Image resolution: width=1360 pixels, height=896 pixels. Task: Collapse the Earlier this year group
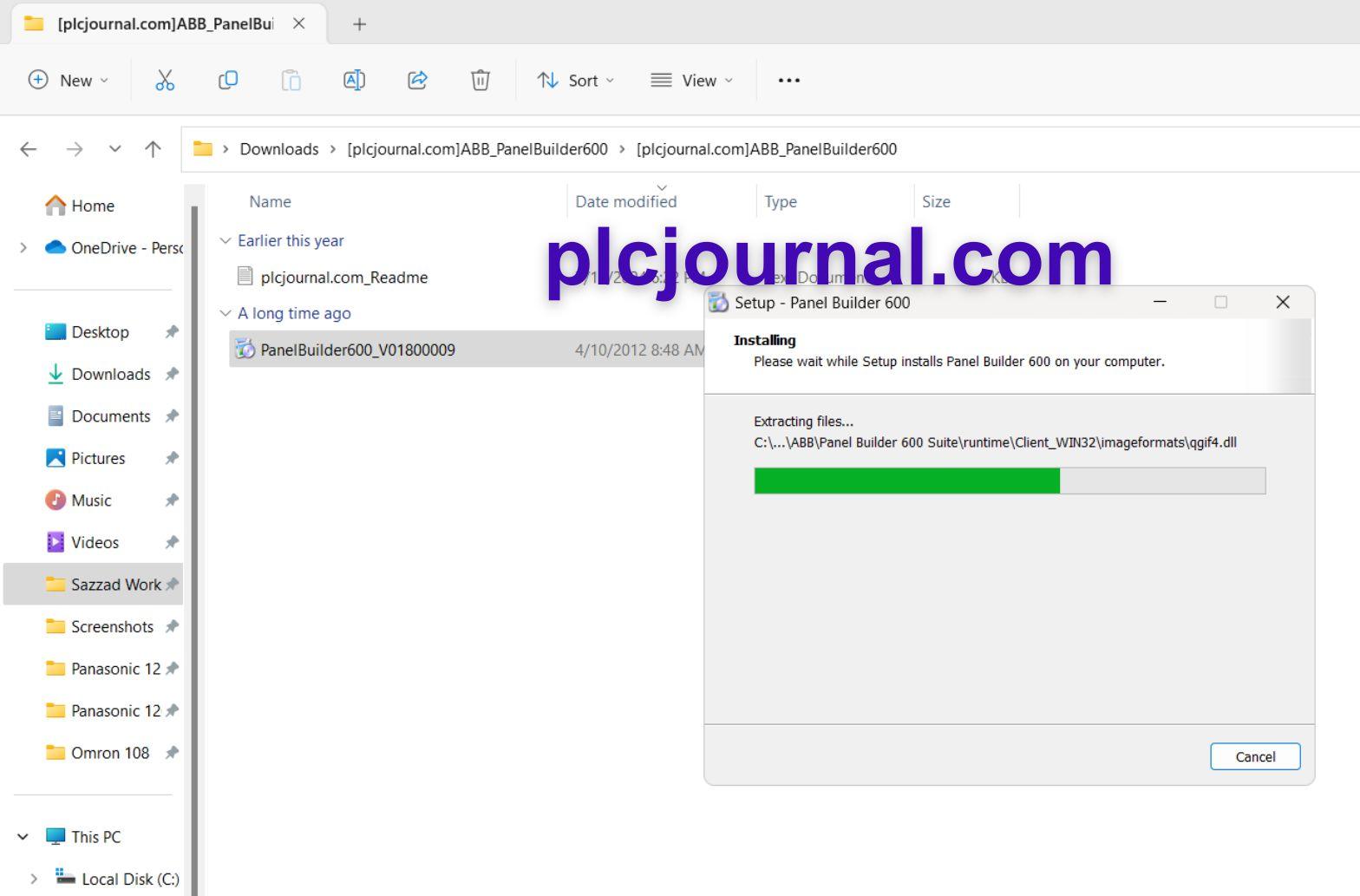[x=226, y=240]
